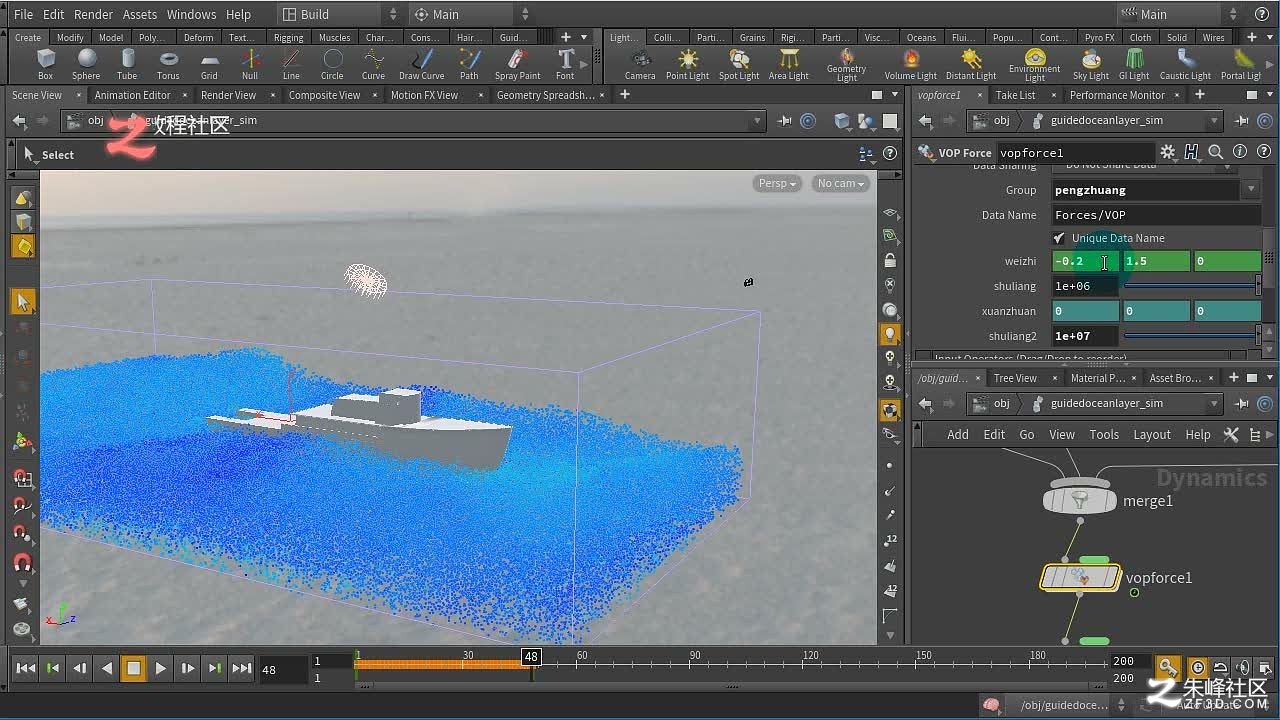Click the Play forward button
Image resolution: width=1280 pixels, height=720 pixels.
[x=160, y=668]
